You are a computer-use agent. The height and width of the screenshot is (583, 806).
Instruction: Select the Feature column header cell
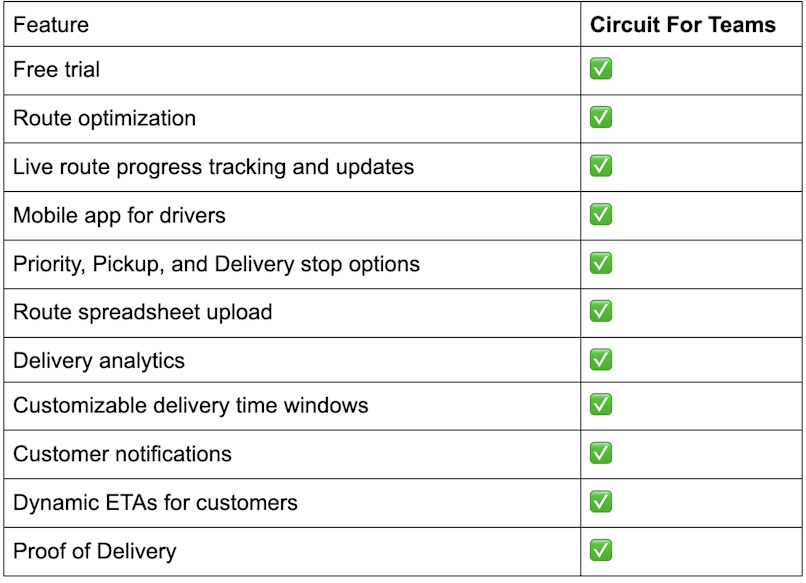point(292,24)
